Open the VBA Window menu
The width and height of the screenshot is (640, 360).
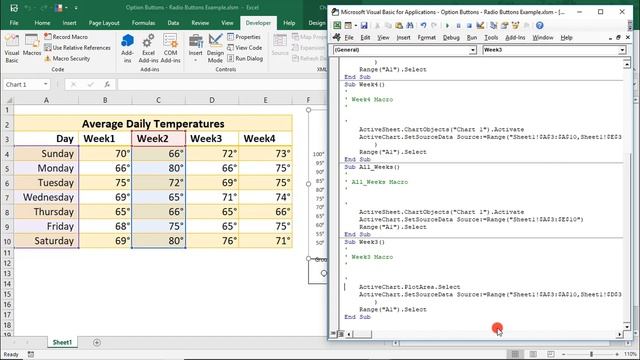pos(542,38)
